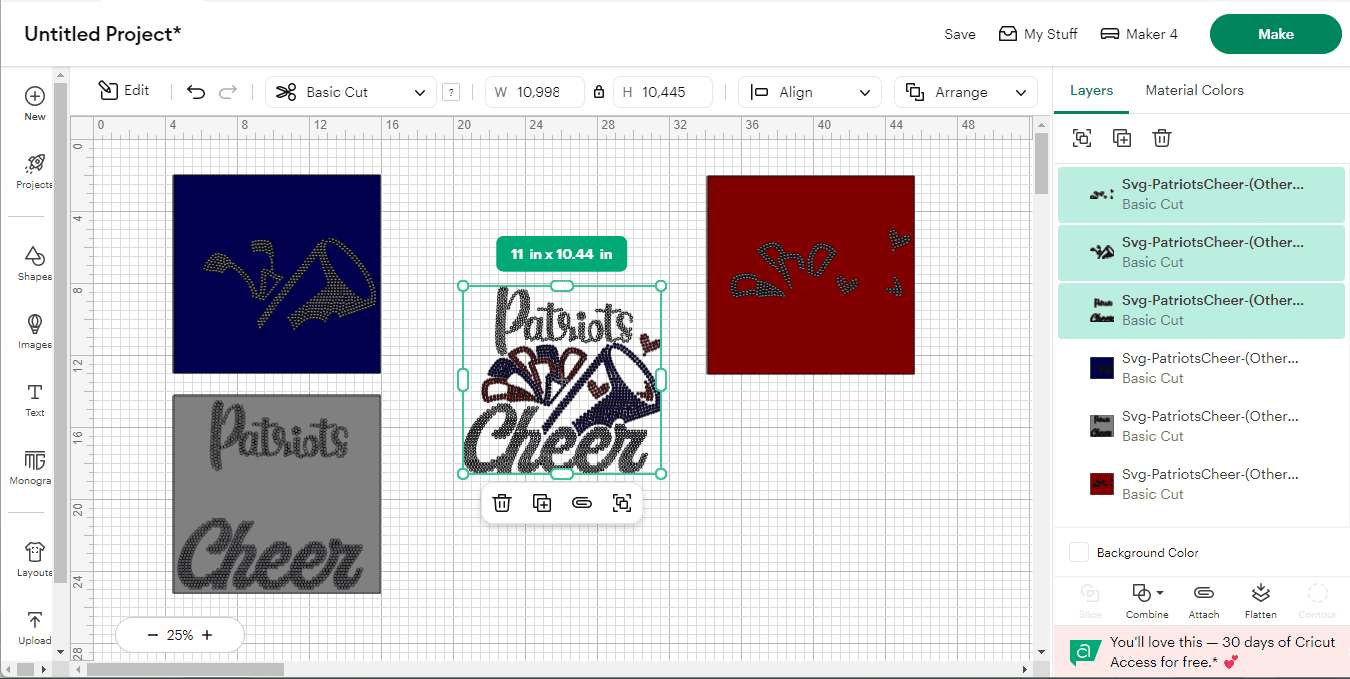This screenshot has height=679, width=1350.
Task: Click the gray Patriots Cheer square on canvas
Action: click(x=277, y=494)
